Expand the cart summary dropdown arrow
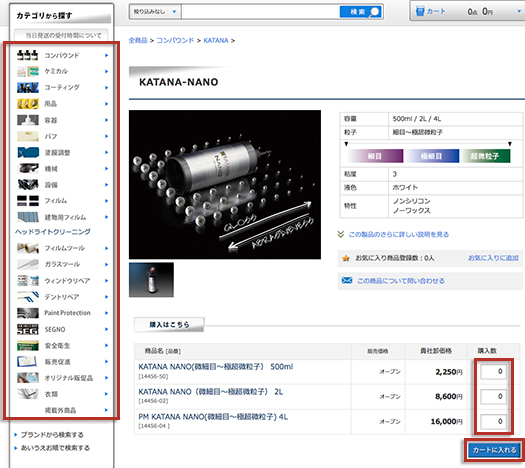 [519, 12]
